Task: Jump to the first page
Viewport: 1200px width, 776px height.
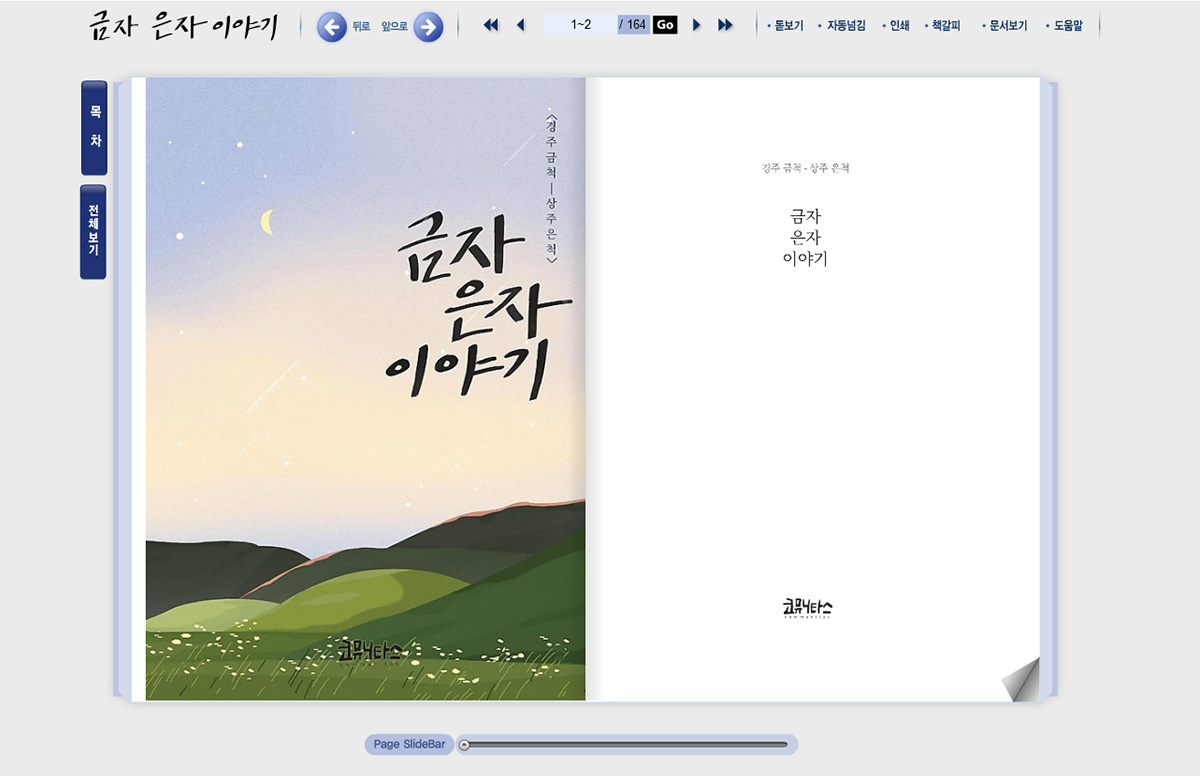Action: [490, 25]
